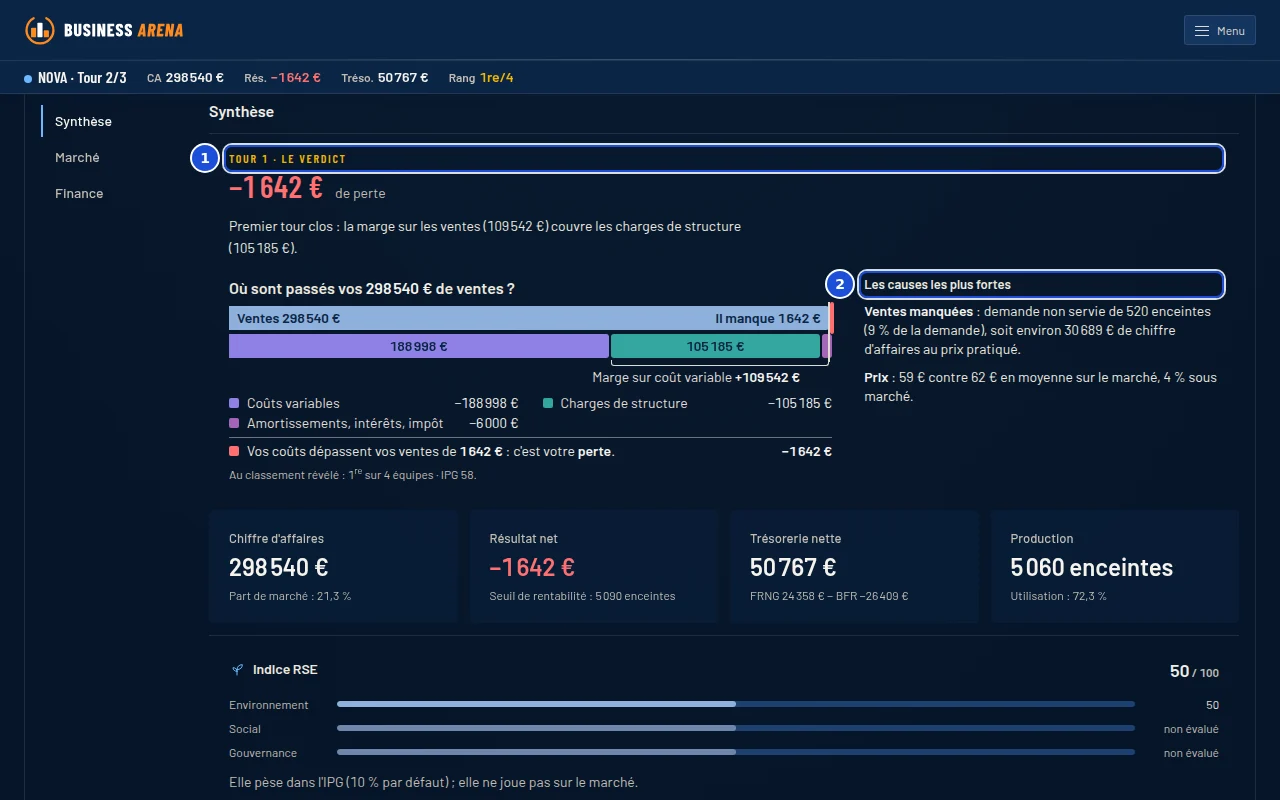The width and height of the screenshot is (1280, 800).
Task: Click the Marge sur coût variable label
Action: pyautogui.click(x=696, y=378)
